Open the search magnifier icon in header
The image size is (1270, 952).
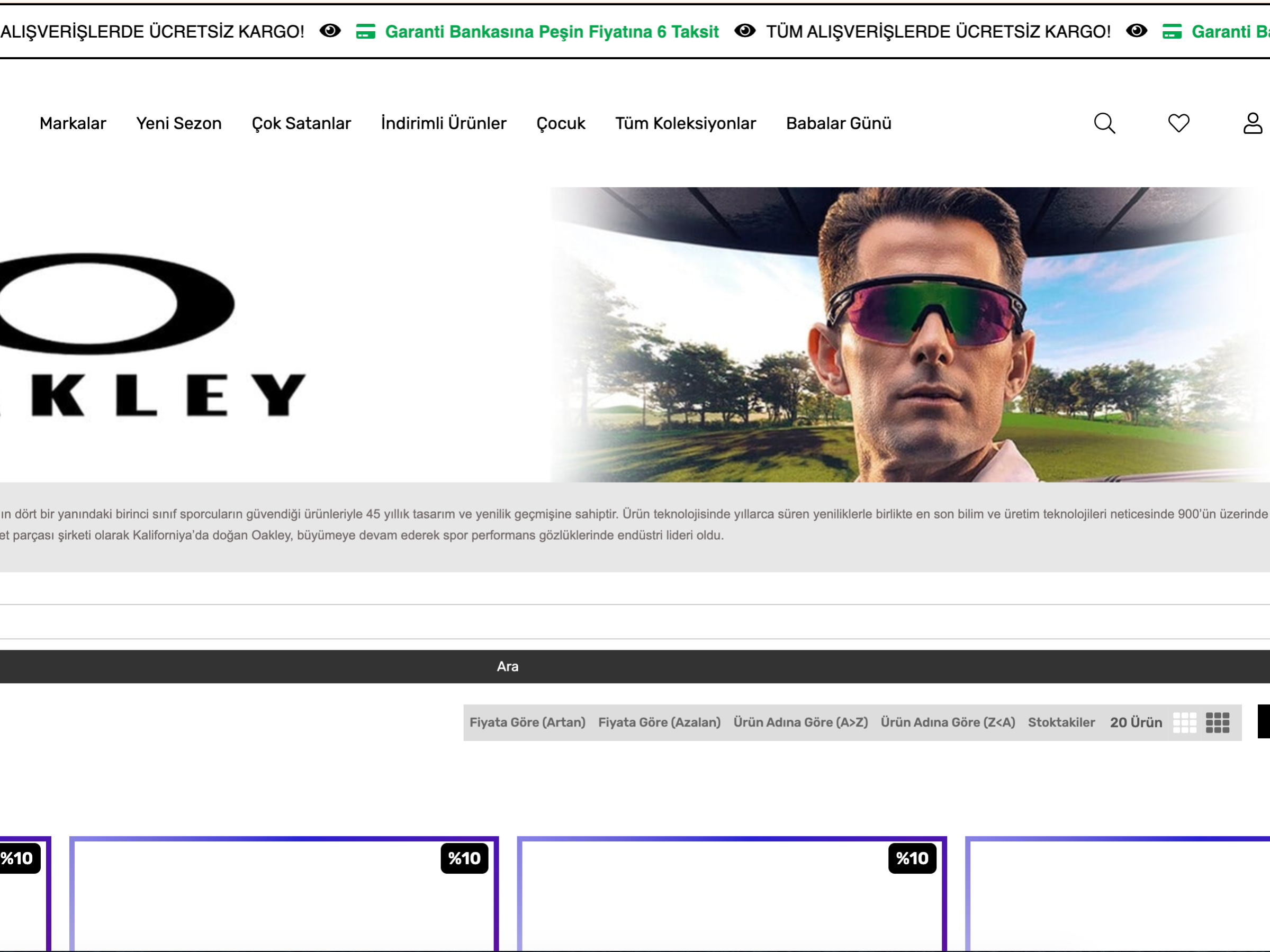click(x=1104, y=123)
